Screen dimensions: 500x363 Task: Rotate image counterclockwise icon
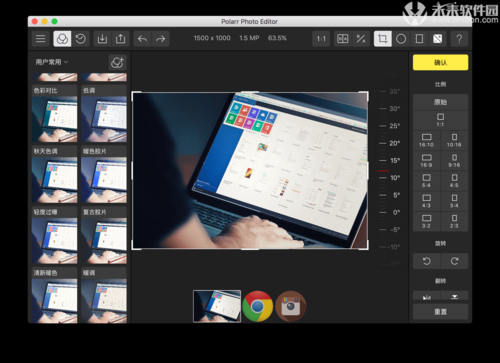427,261
